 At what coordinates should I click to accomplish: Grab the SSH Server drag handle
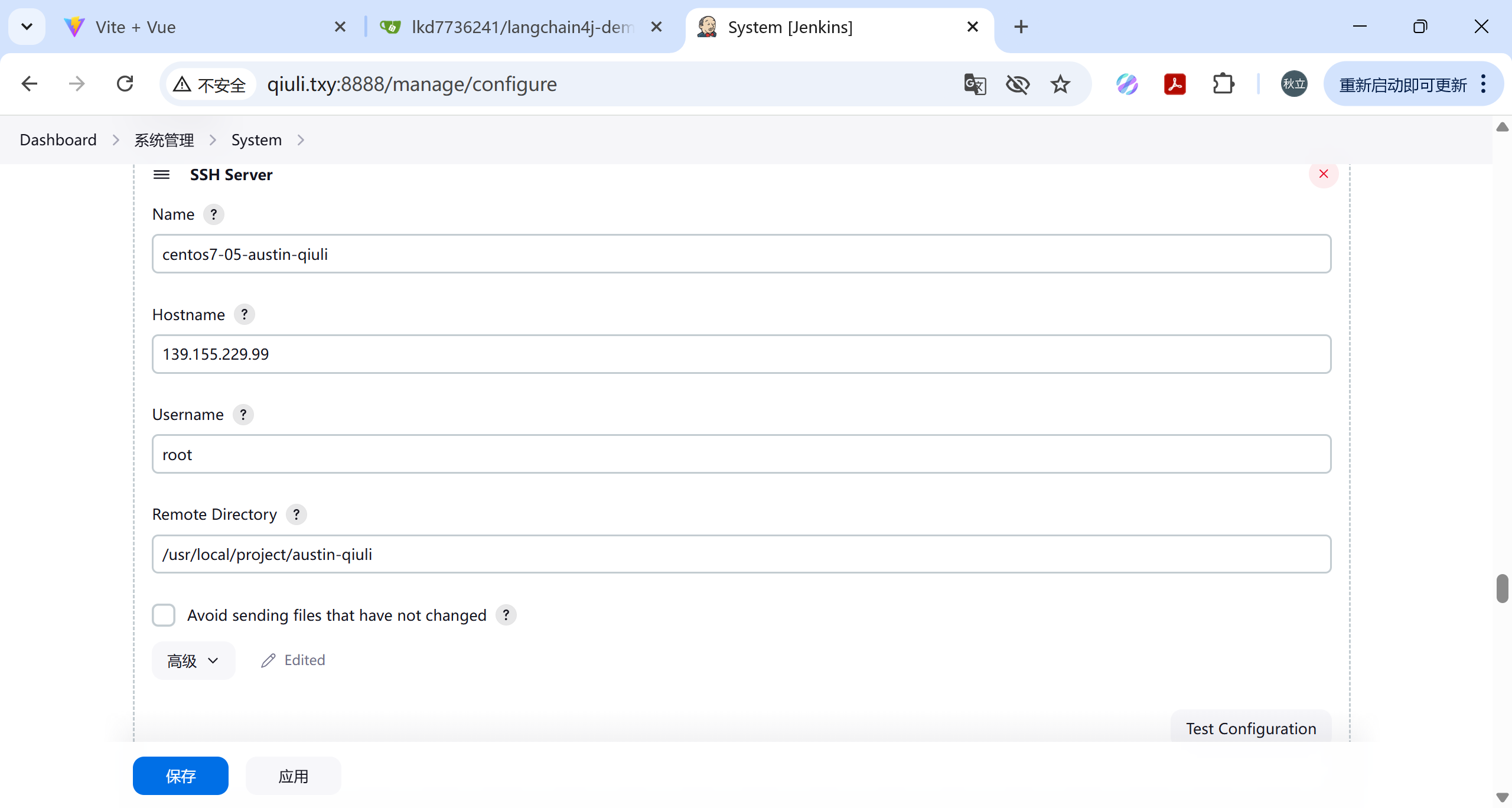pyautogui.click(x=161, y=175)
